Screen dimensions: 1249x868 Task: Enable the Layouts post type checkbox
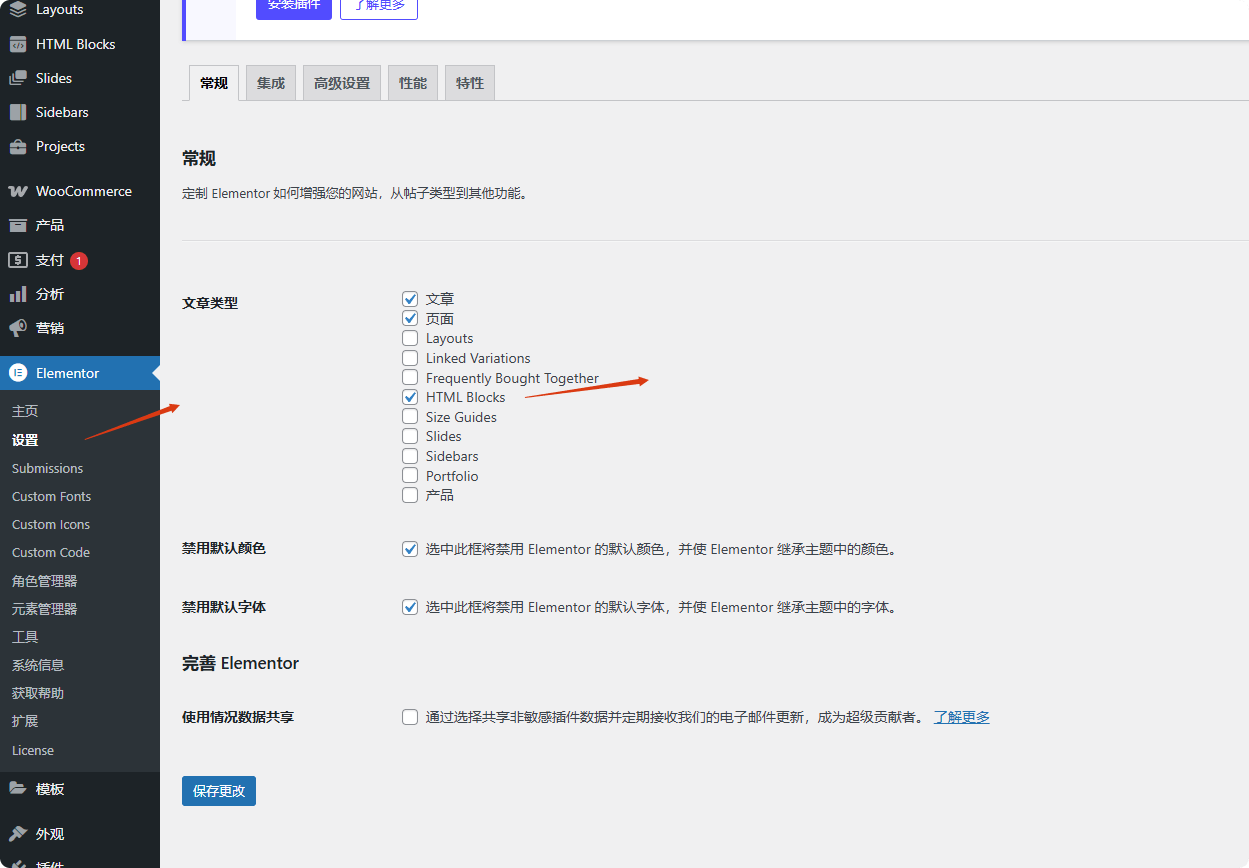click(410, 338)
